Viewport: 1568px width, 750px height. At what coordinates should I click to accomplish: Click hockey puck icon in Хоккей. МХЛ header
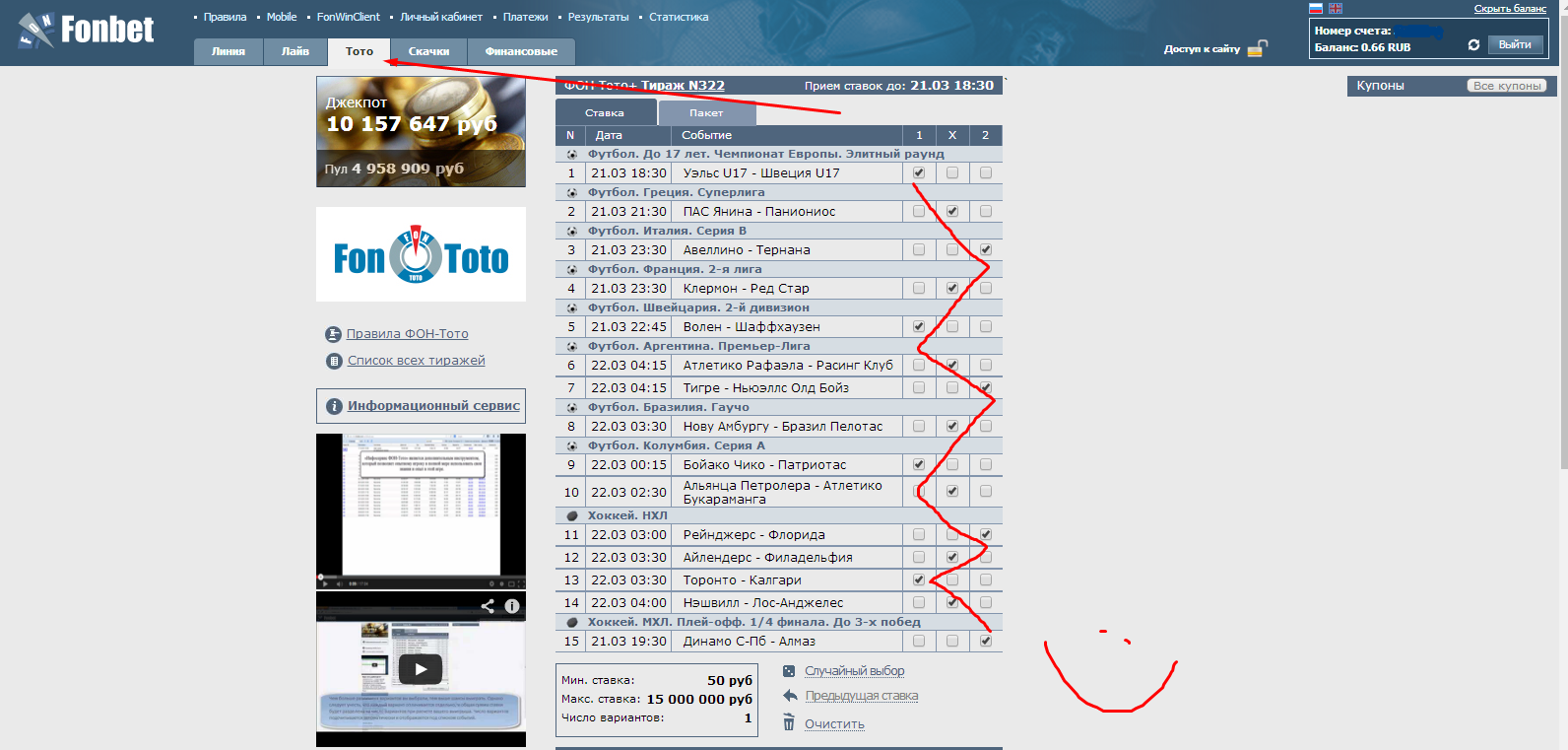click(x=572, y=622)
